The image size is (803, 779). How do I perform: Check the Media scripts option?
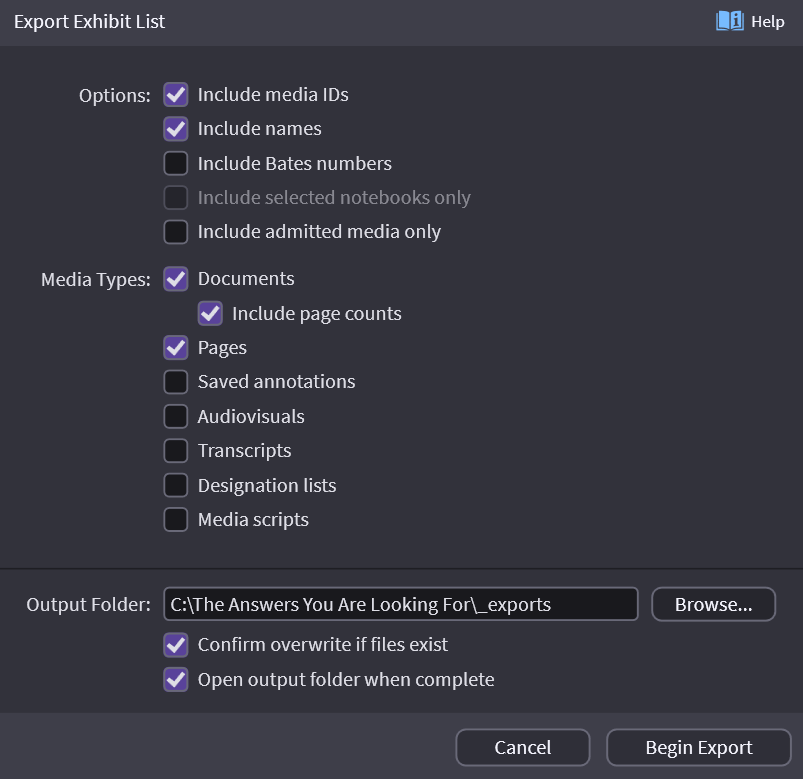[176, 520]
